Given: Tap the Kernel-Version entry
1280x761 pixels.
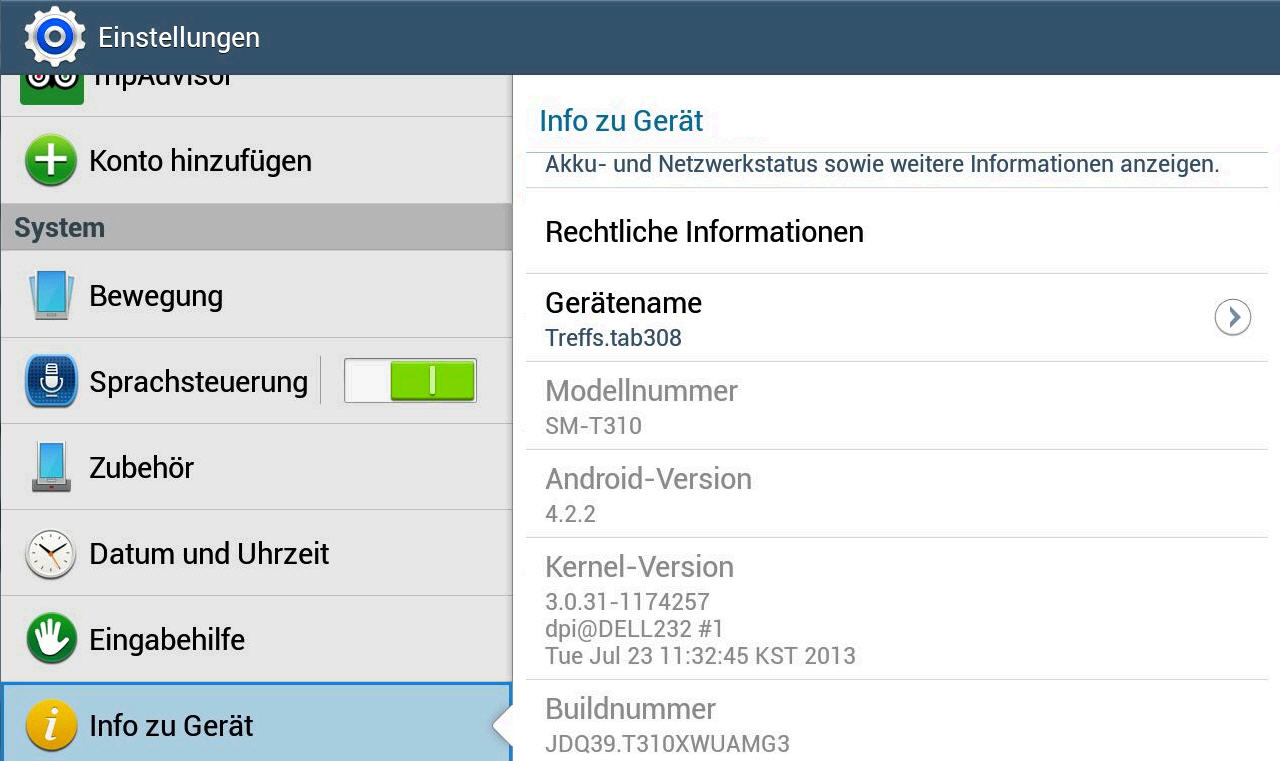Looking at the screenshot, I should (699, 609).
